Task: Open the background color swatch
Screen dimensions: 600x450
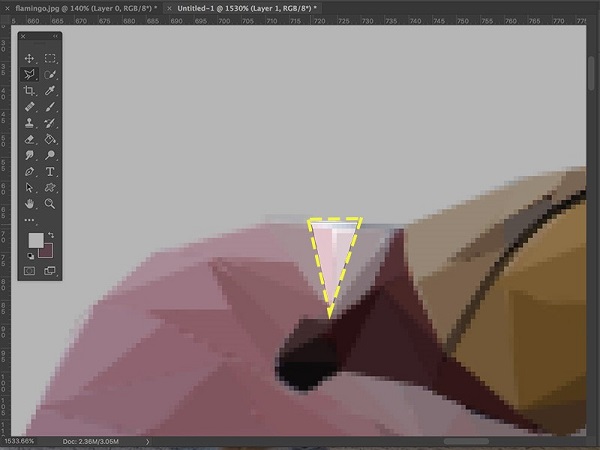Action: click(47, 253)
